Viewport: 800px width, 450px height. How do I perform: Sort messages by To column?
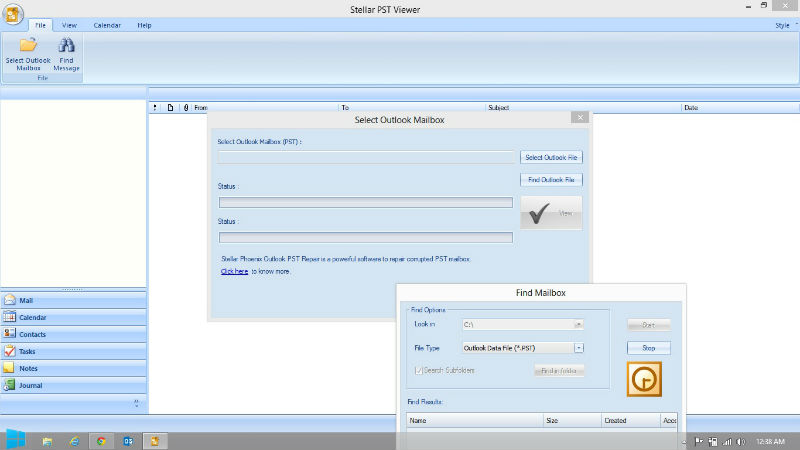[412, 108]
